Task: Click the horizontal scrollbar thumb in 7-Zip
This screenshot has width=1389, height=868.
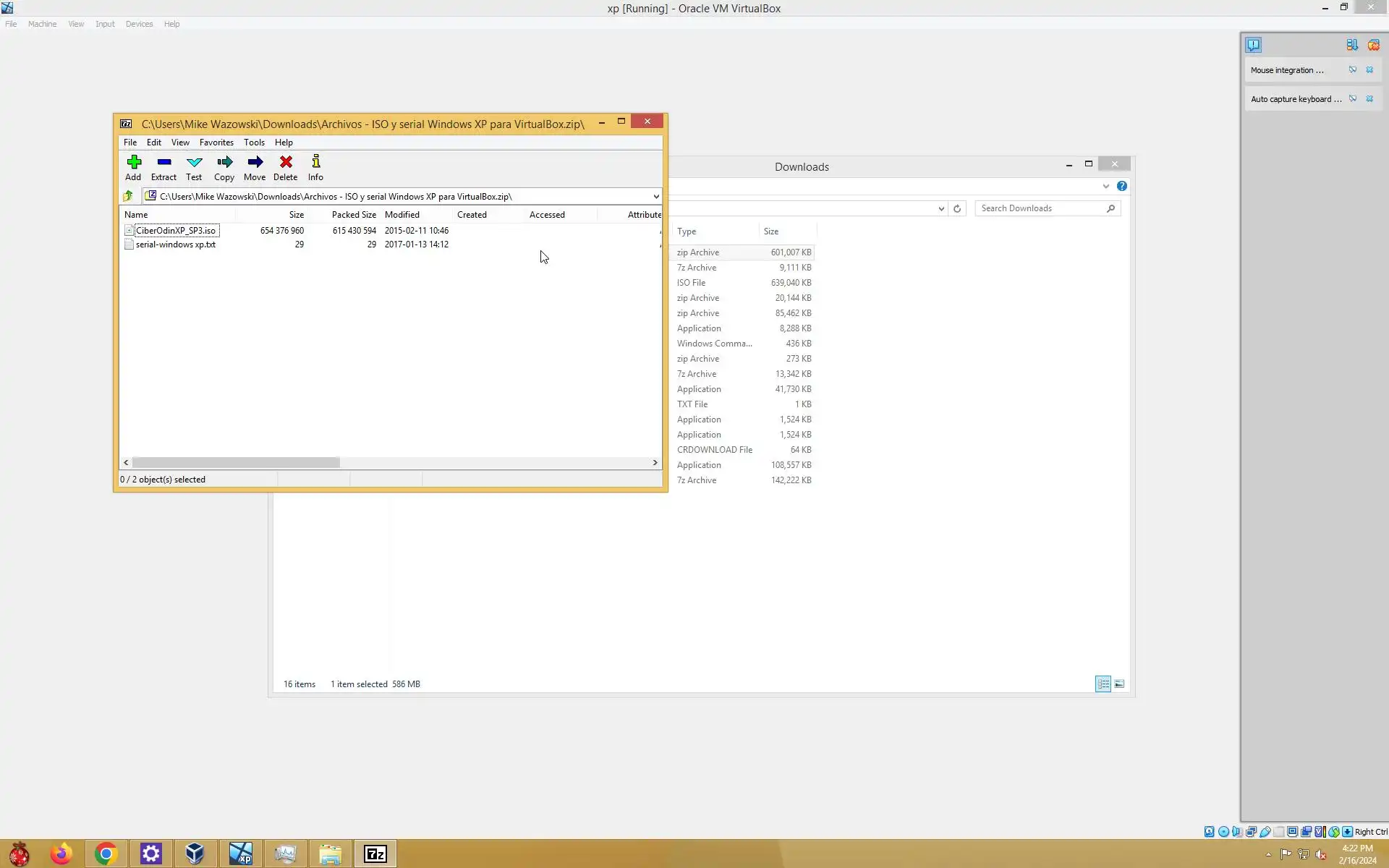Action: click(x=236, y=462)
